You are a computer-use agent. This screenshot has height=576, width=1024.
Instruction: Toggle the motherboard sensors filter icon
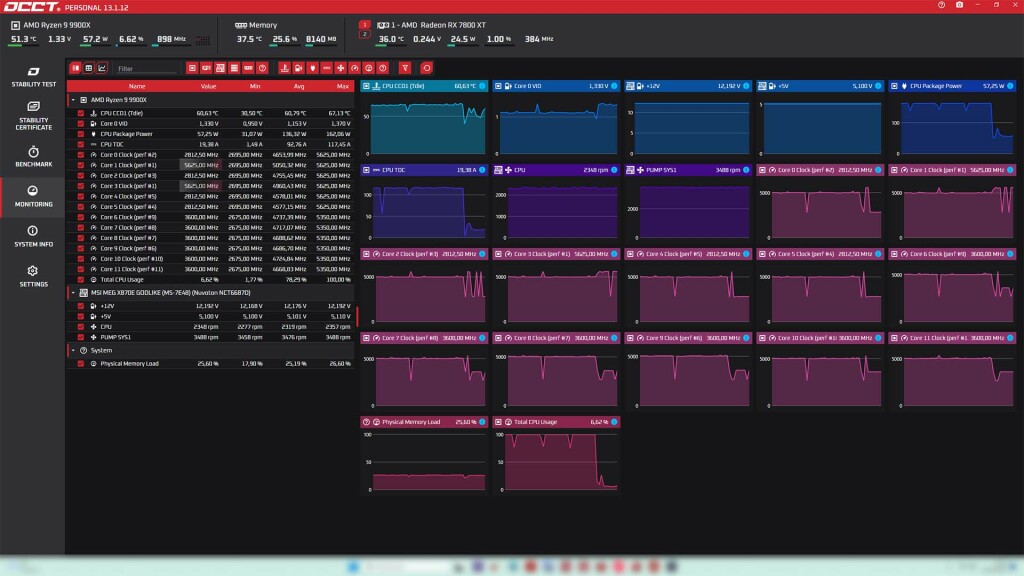220,68
